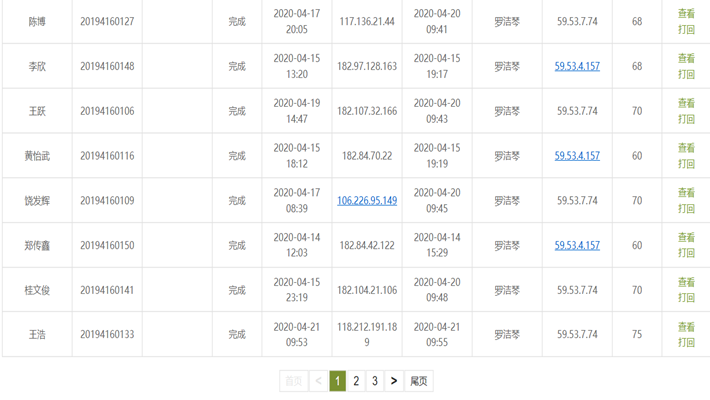Open IP link 59.53.4.157 in 李欣's row
This screenshot has width=710, height=400.
[577, 67]
